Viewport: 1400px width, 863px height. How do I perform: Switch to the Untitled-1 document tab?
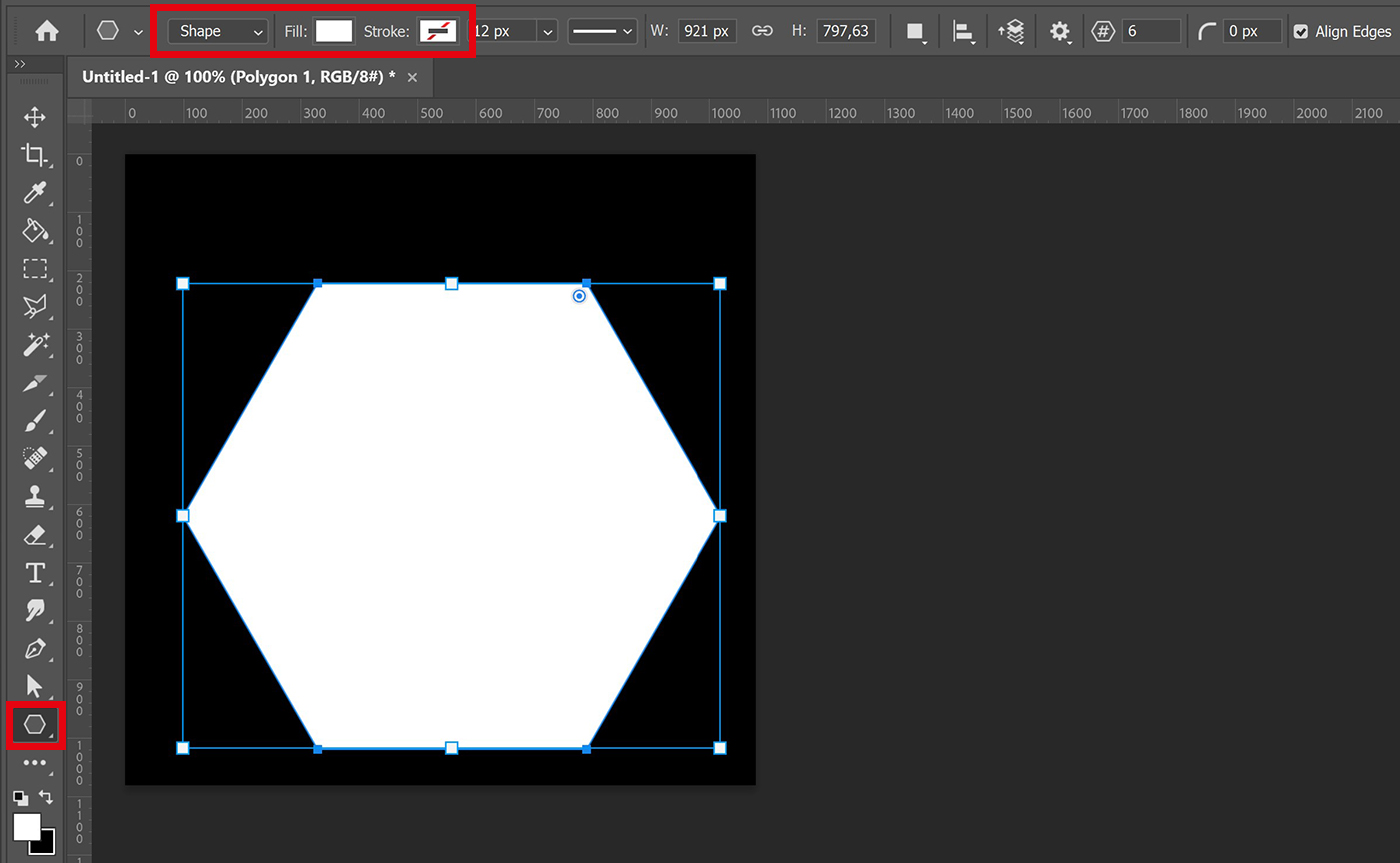click(x=240, y=76)
